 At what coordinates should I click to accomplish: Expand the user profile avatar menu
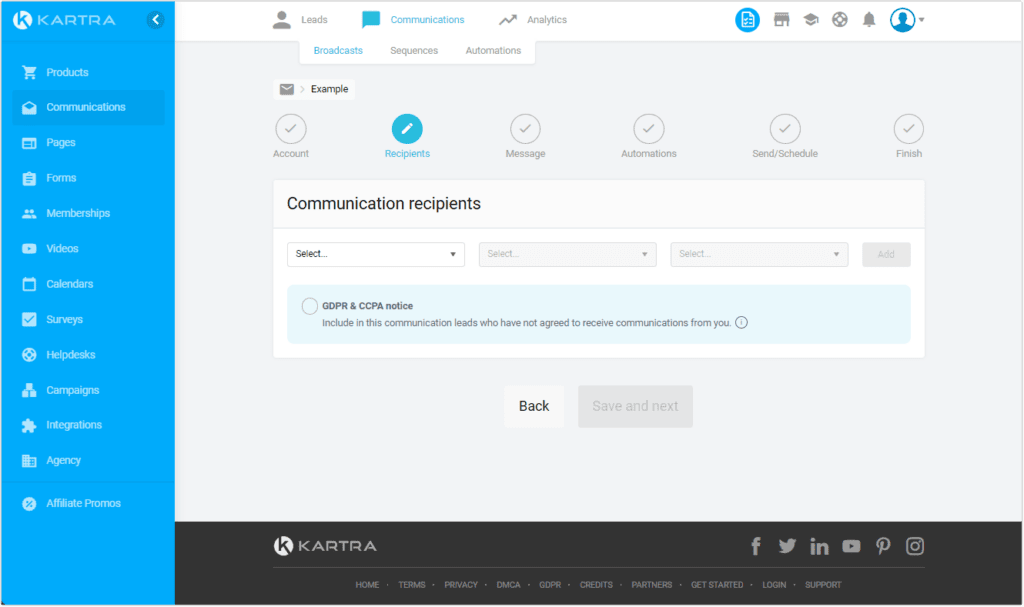click(906, 20)
